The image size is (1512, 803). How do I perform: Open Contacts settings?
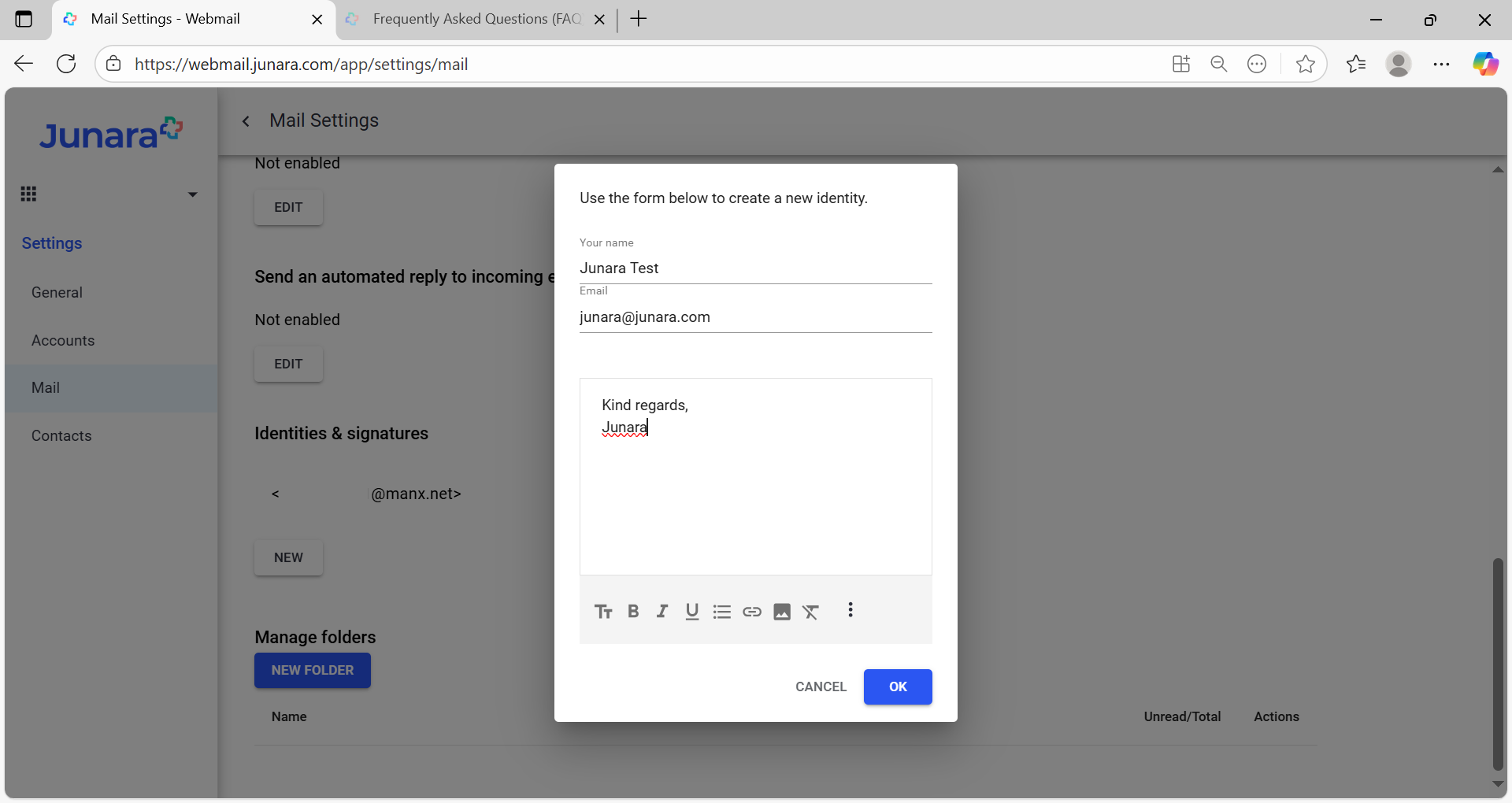pos(61,435)
